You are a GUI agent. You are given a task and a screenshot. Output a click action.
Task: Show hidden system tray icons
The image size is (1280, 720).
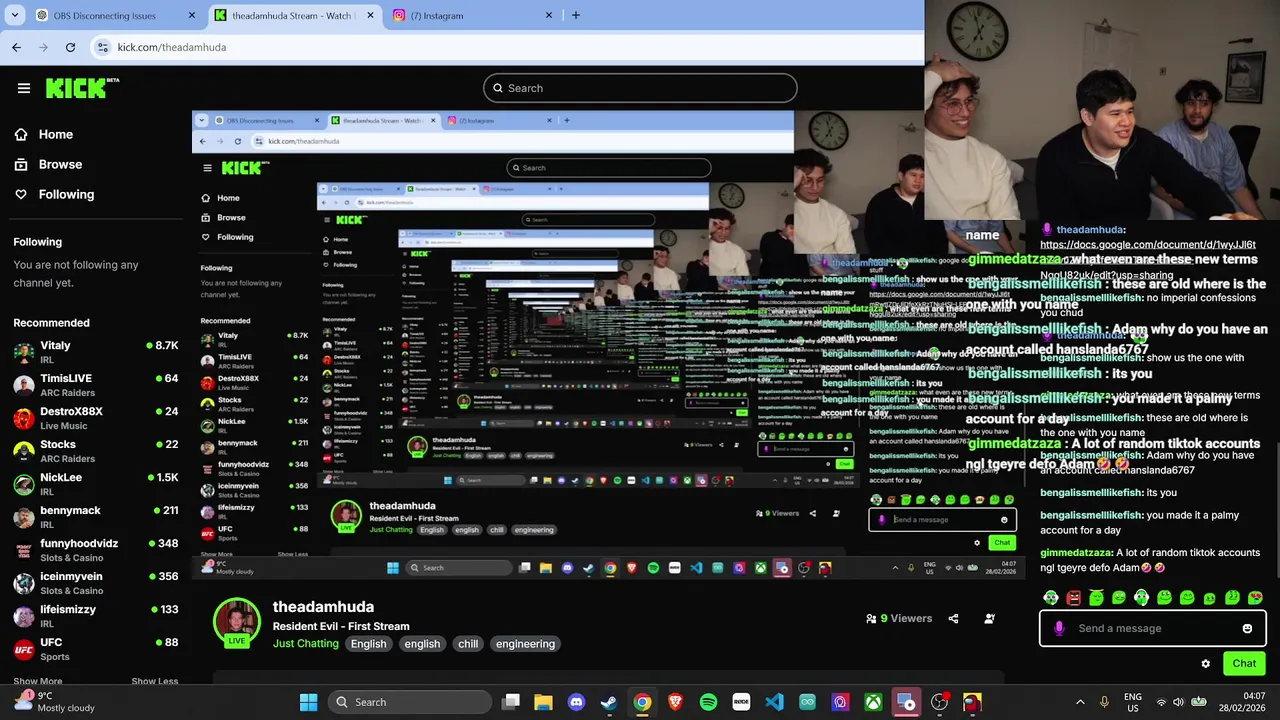pyautogui.click(x=1080, y=702)
